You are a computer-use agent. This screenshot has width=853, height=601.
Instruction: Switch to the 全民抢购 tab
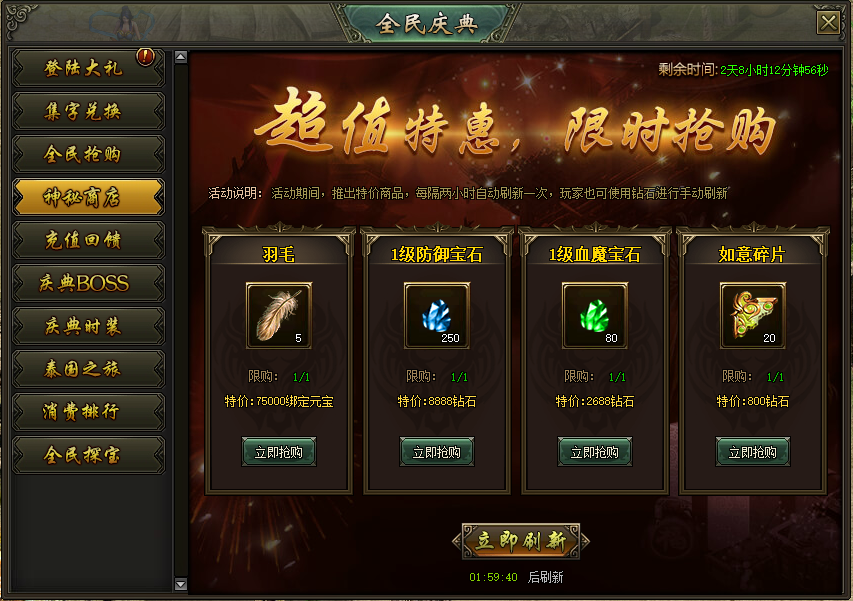pyautogui.click(x=88, y=154)
